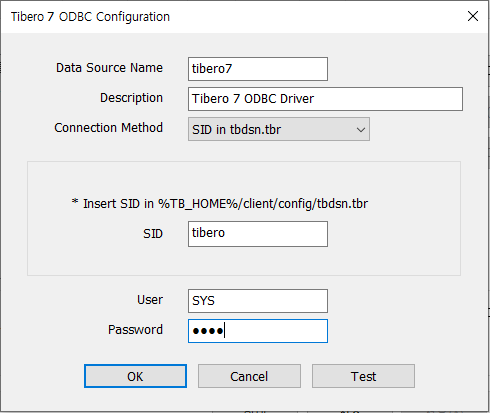Click the Data Source Name input field
The height and width of the screenshot is (413, 490).
tap(258, 69)
